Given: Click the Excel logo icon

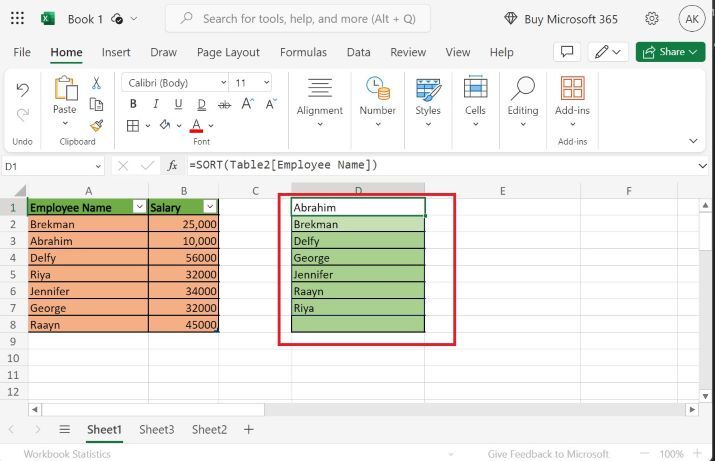Looking at the screenshot, I should click(48, 19).
